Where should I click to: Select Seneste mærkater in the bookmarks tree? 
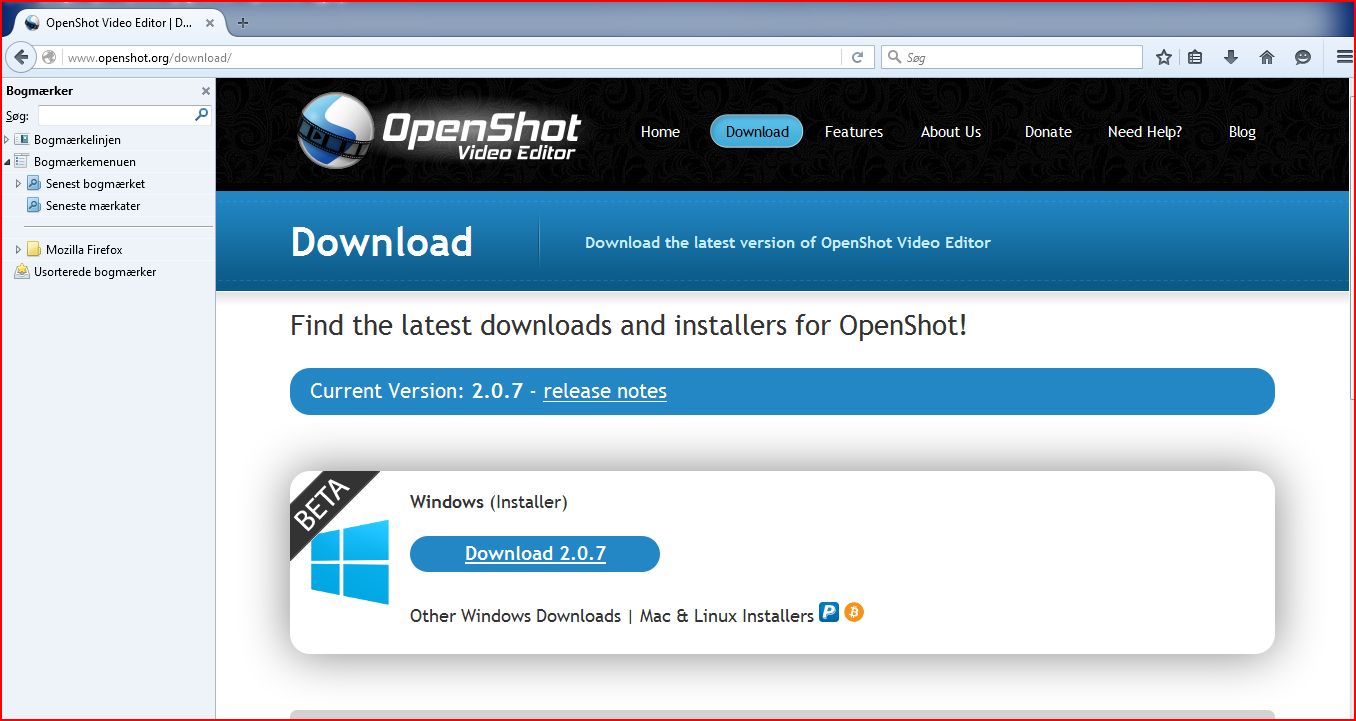click(x=93, y=205)
